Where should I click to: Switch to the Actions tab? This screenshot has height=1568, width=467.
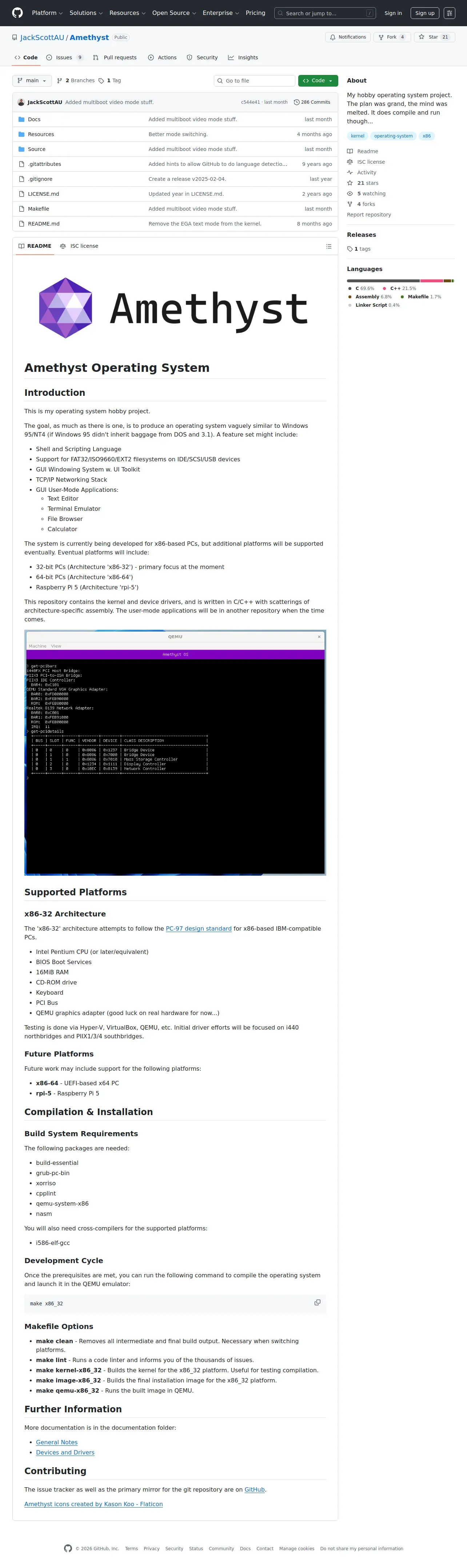(162, 58)
